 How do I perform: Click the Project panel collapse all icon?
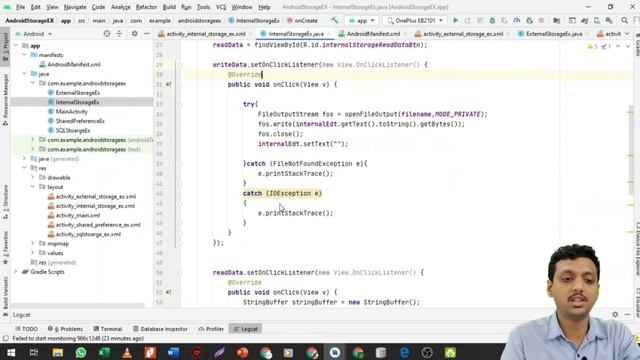(x=119, y=34)
